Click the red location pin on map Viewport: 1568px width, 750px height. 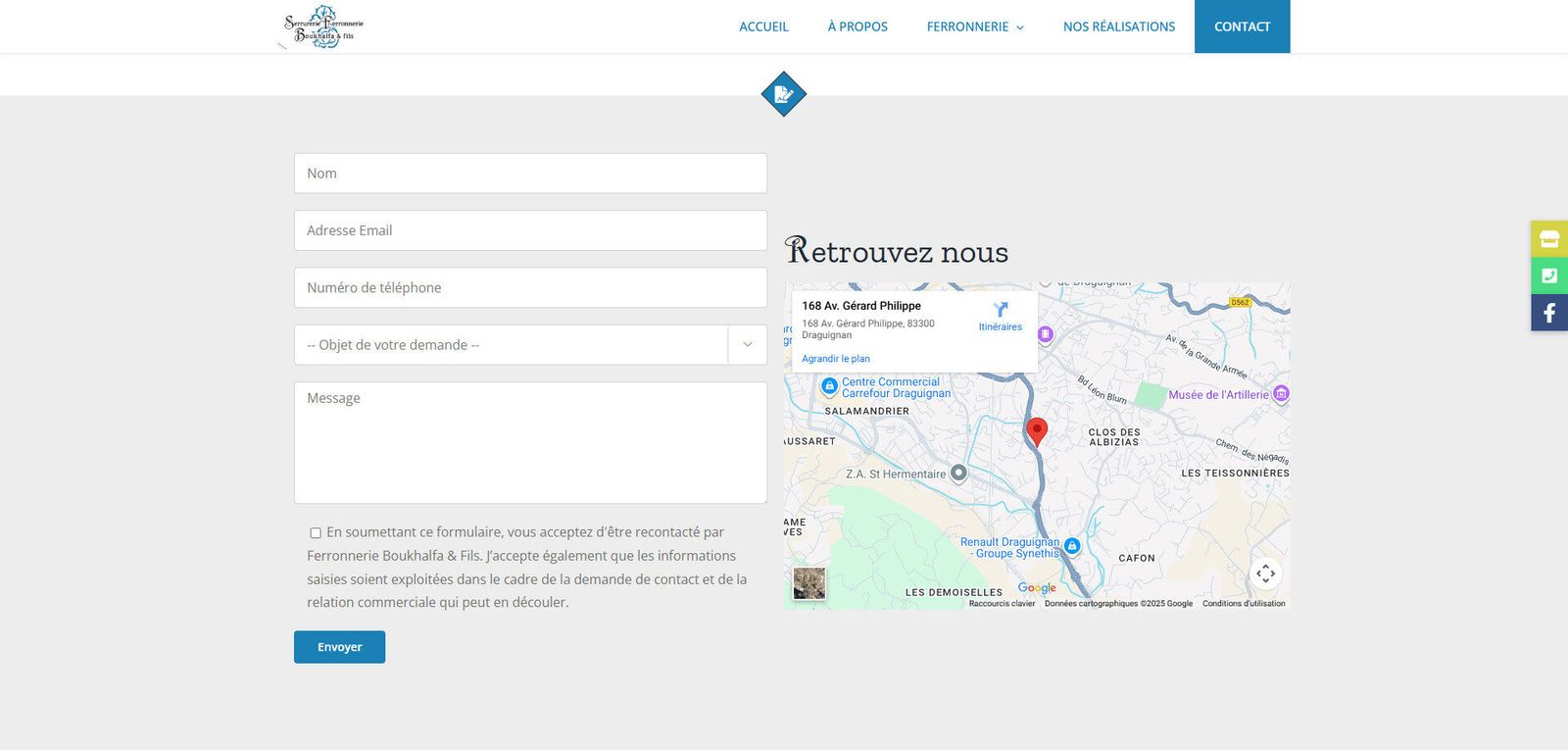1036,430
